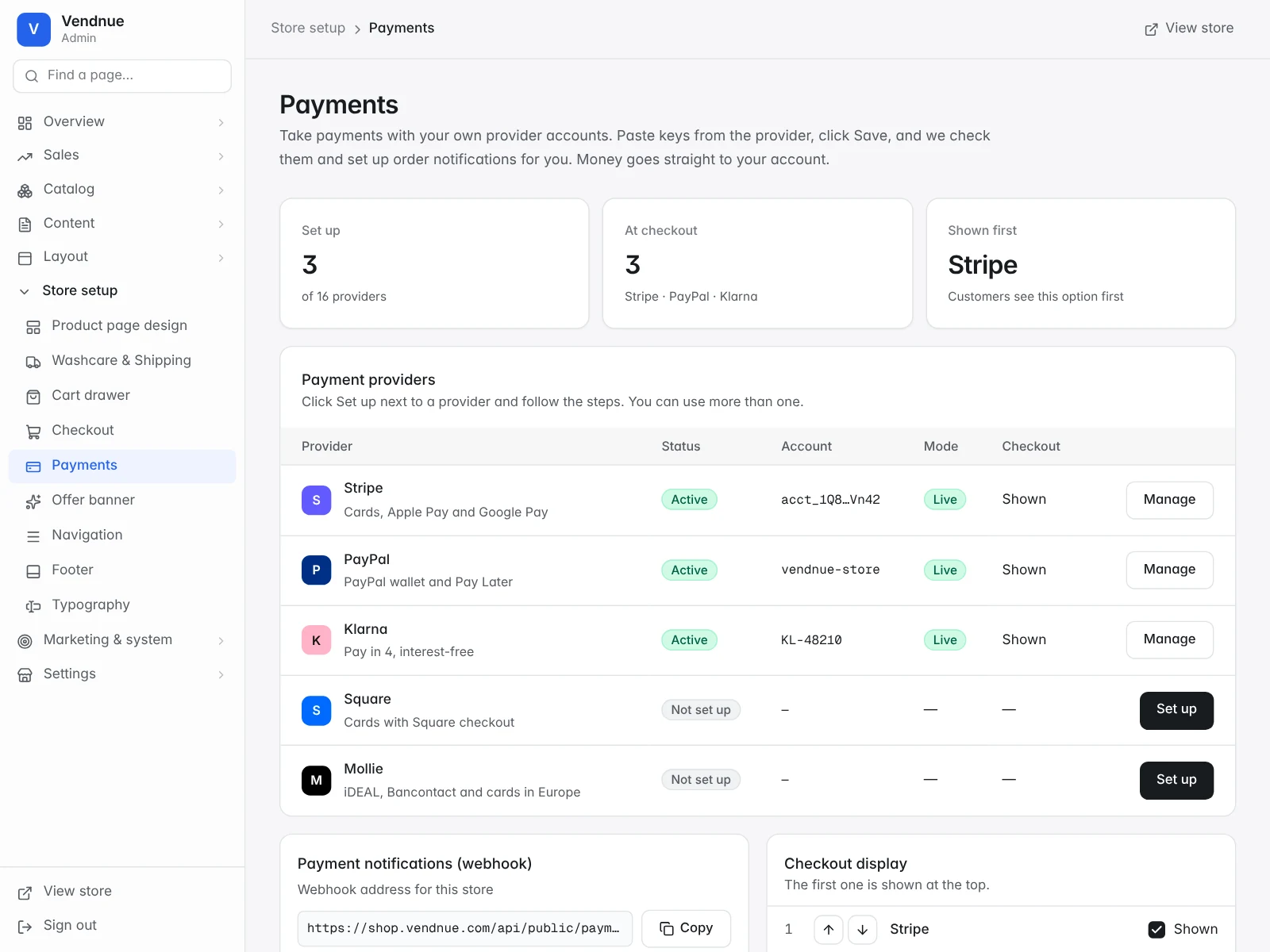Expand the Catalog section chevron
Screen dimensions: 1270x952
221,190
